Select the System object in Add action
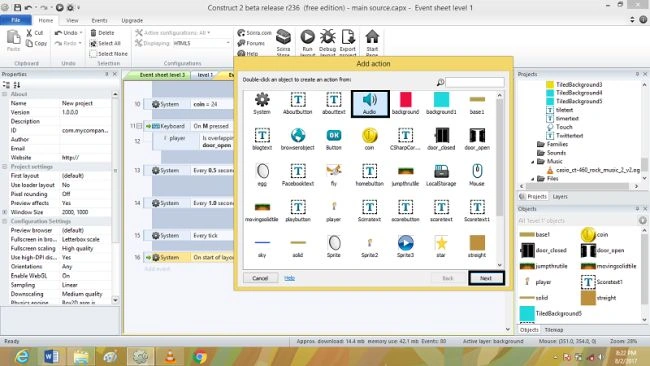Image resolution: width=650 pixels, height=366 pixels. [262, 103]
